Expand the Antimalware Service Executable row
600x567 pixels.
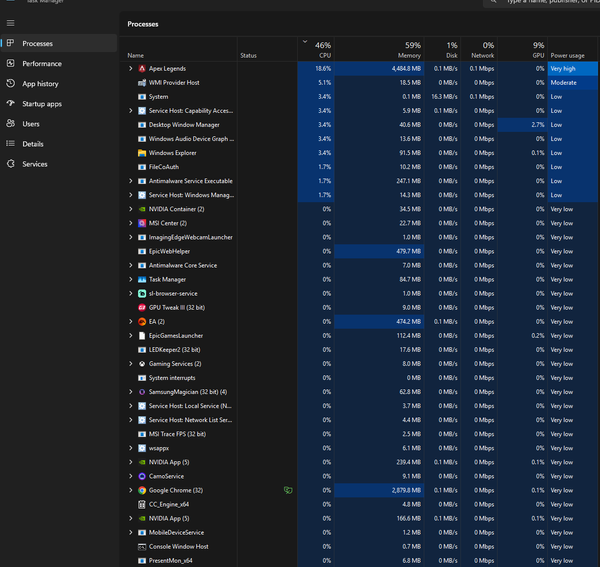pos(131,181)
